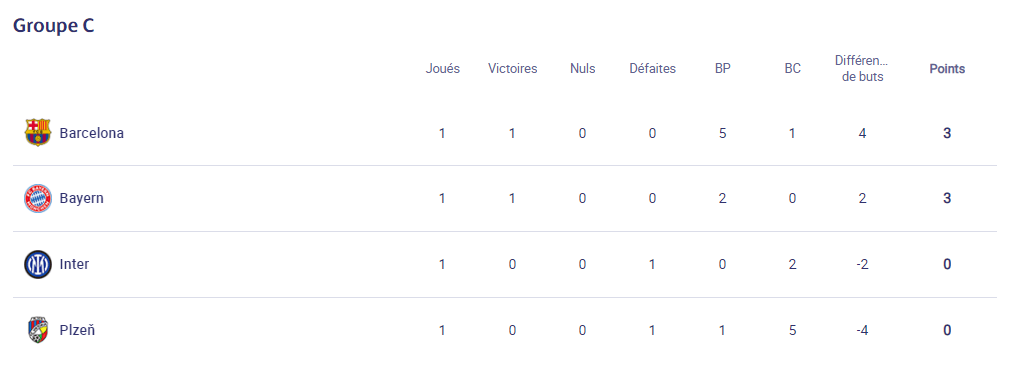Image resolution: width=1010 pixels, height=373 pixels.
Task: Select the Défaites column header
Action: (653, 68)
